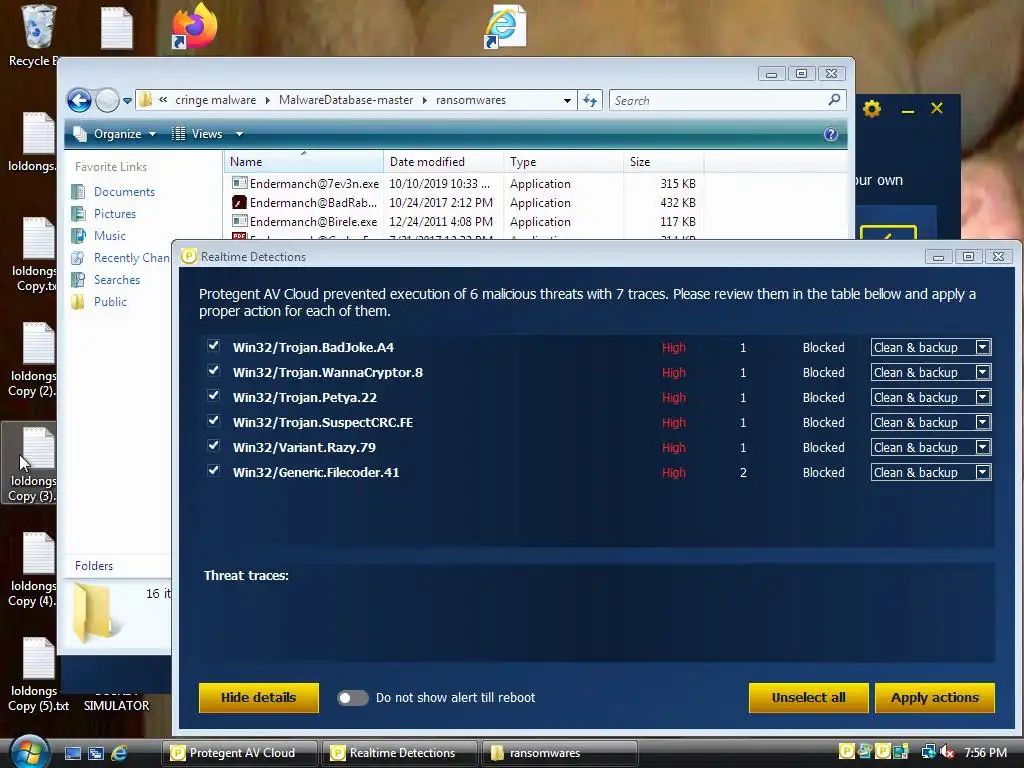Open action dropdown for Generic.Filecoder.41
Image resolution: width=1024 pixels, height=768 pixels.
(x=983, y=472)
